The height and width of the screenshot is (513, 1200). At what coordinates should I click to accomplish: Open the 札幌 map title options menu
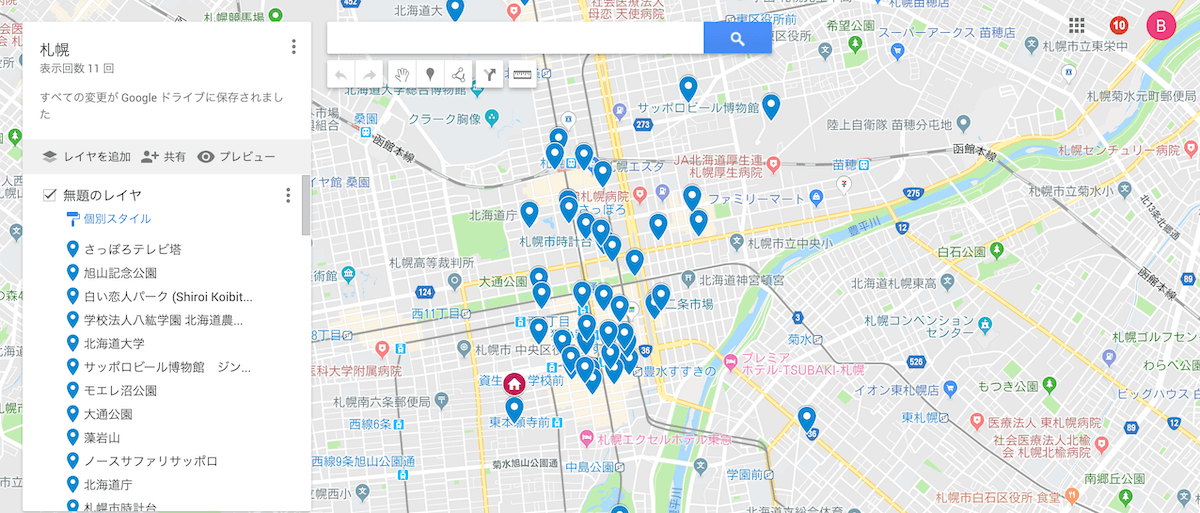coord(293,47)
